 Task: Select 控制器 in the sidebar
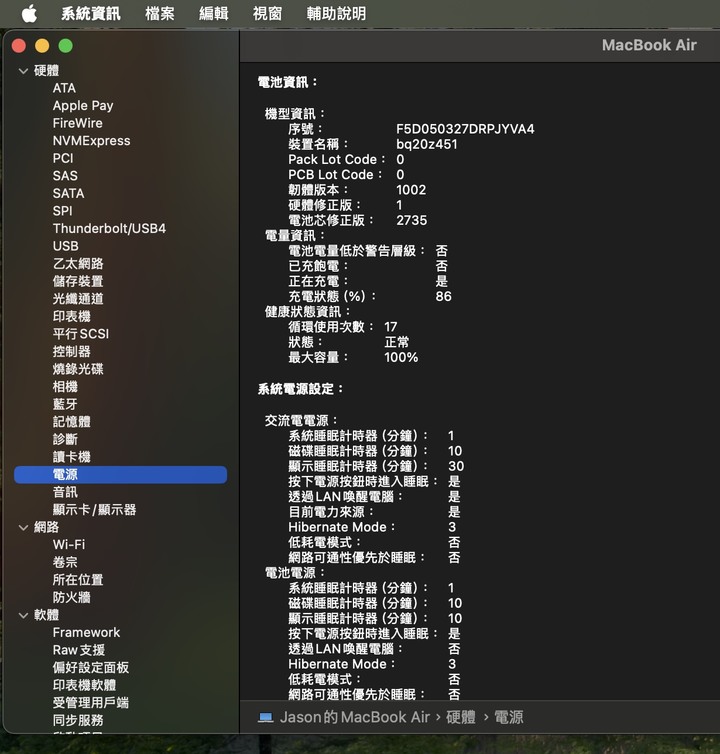click(x=72, y=352)
